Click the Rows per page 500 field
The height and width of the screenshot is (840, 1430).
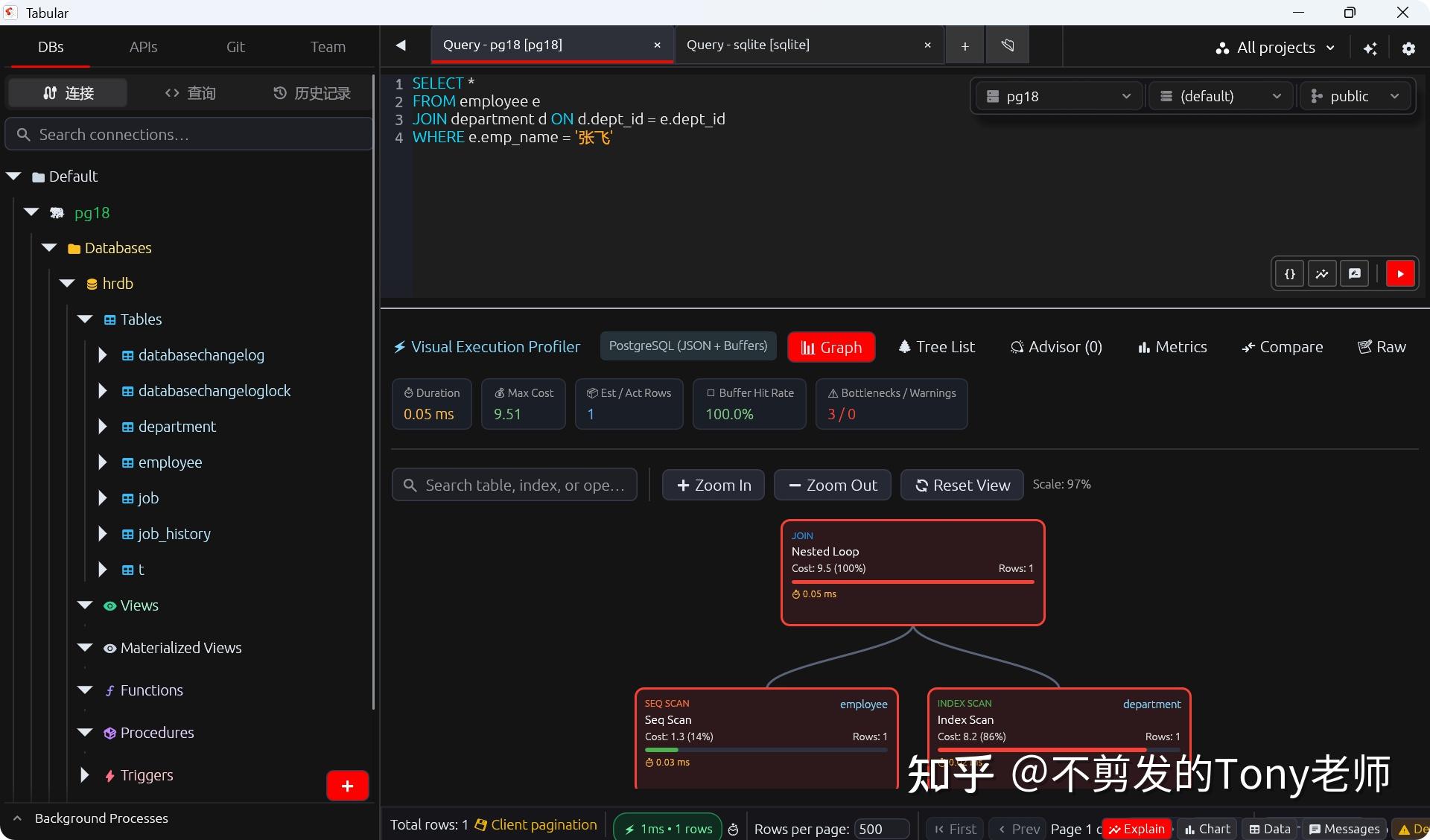tap(882, 829)
